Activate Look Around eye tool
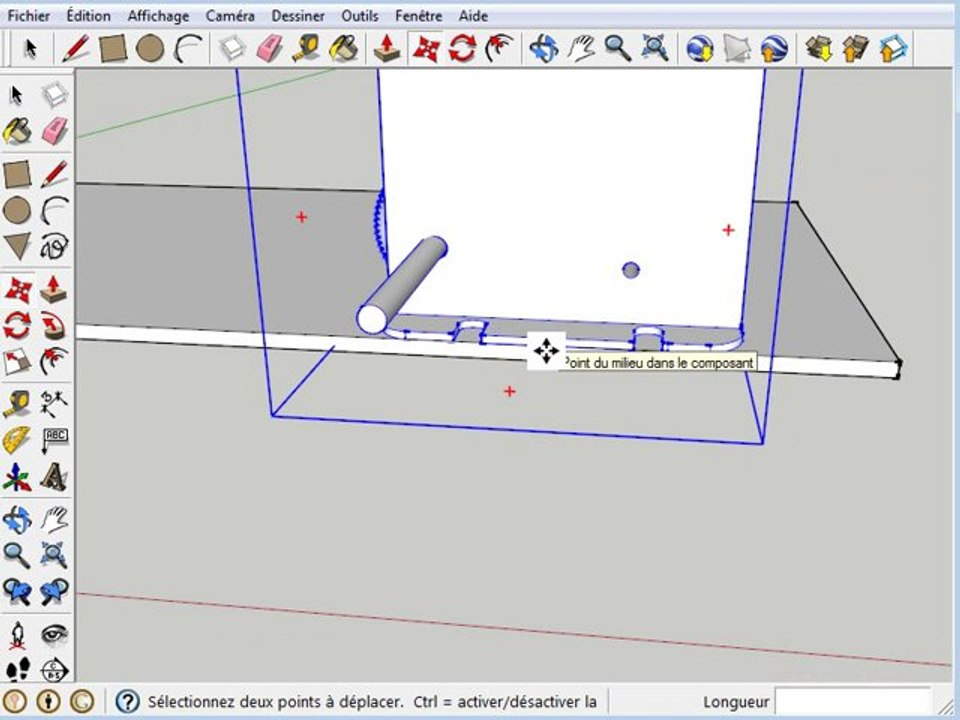The image size is (960, 720). click(54, 635)
